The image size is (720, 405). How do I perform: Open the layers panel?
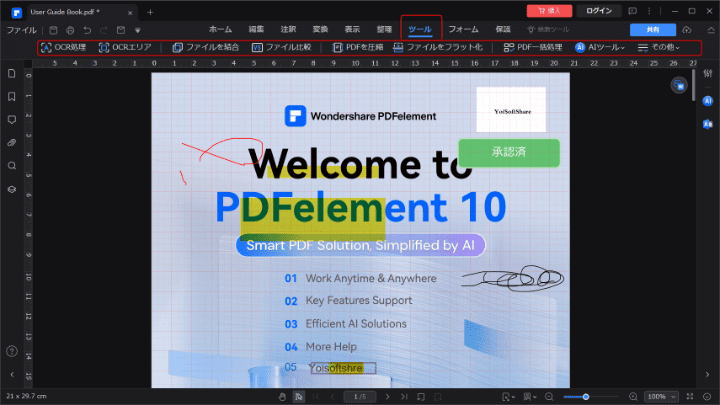[12, 189]
